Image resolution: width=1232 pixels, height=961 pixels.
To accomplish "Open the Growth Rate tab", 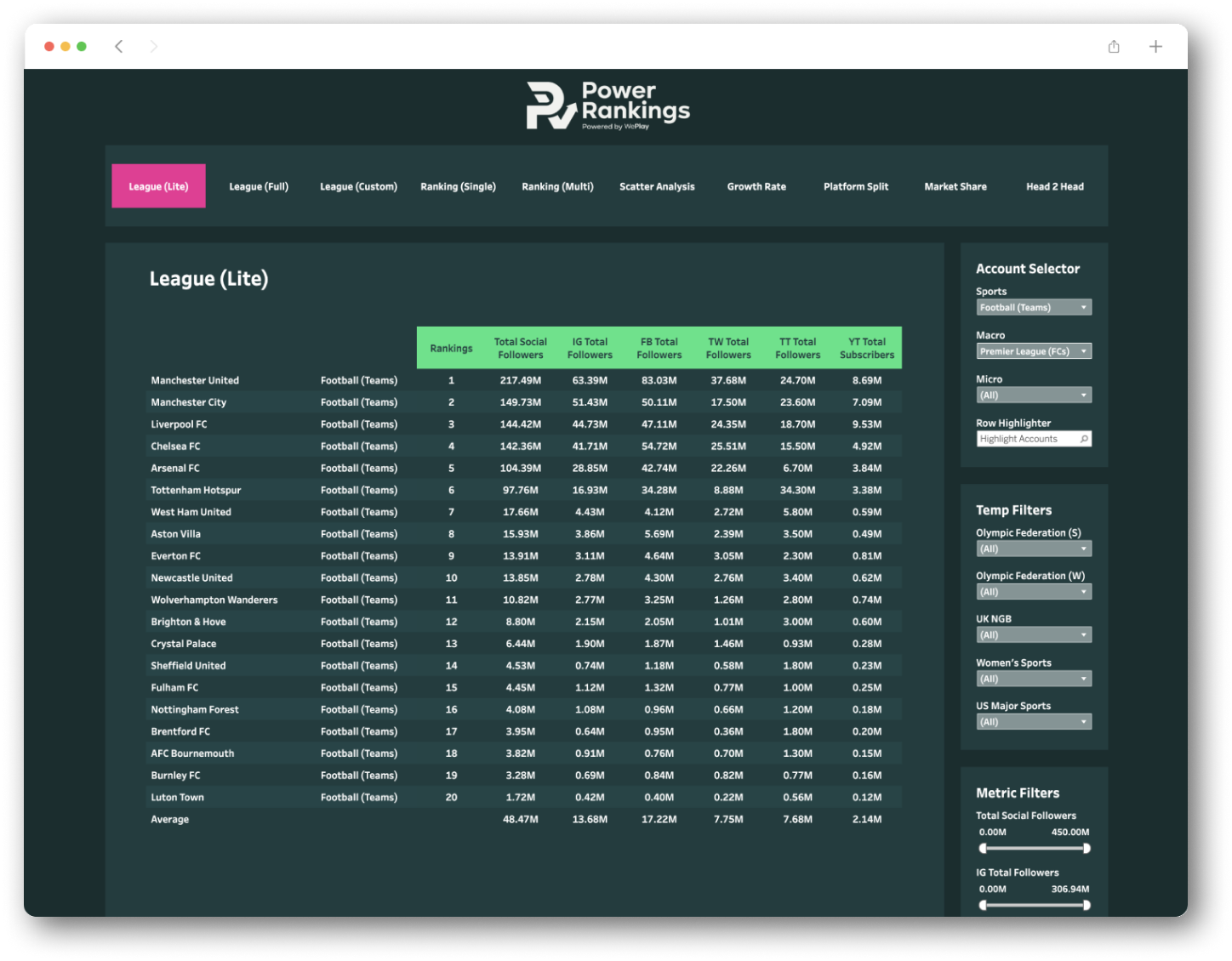I will 756,186.
